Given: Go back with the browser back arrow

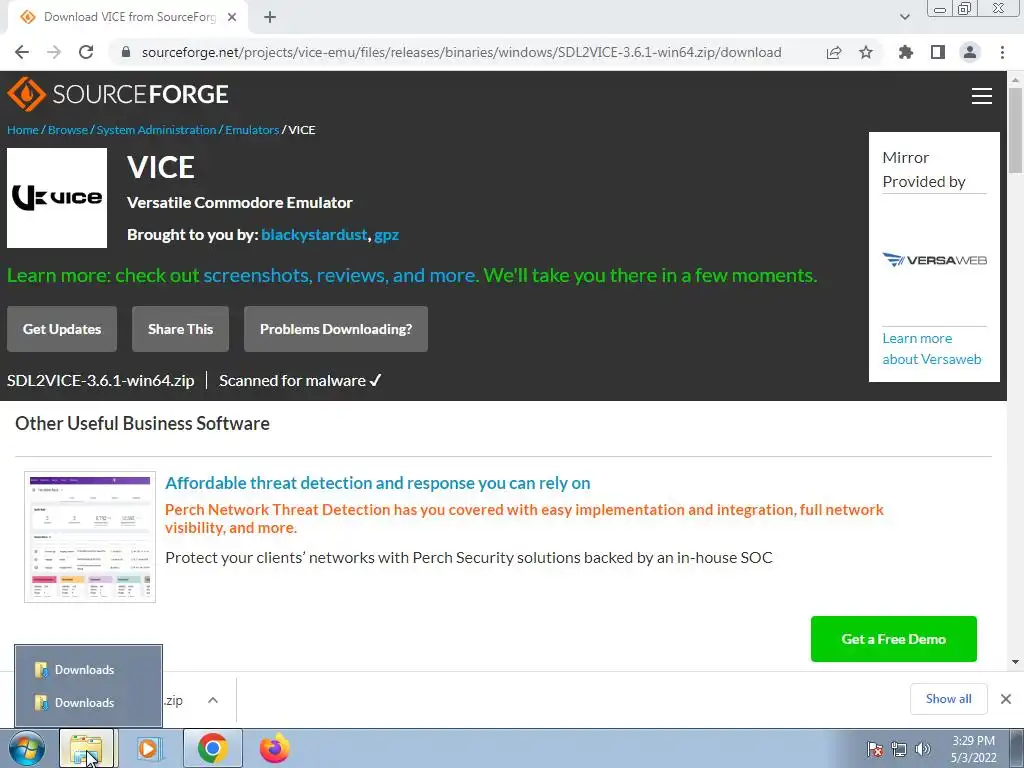Looking at the screenshot, I should (22, 52).
